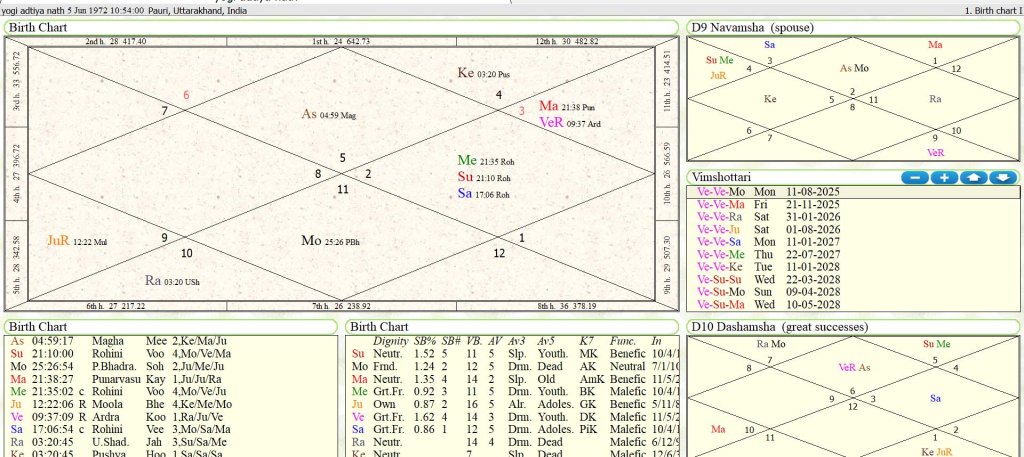Click the plus button in Vimshottari panel
Image resolution: width=1024 pixels, height=457 pixels.
(944, 177)
